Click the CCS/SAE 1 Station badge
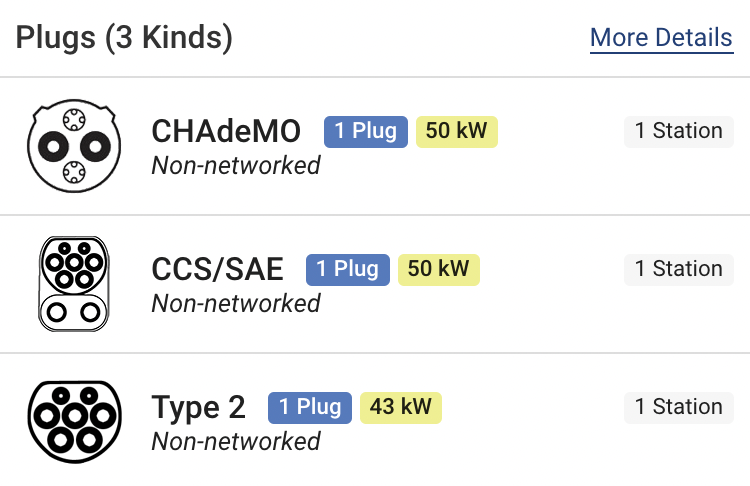The height and width of the screenshot is (486, 750). pyautogui.click(x=679, y=269)
